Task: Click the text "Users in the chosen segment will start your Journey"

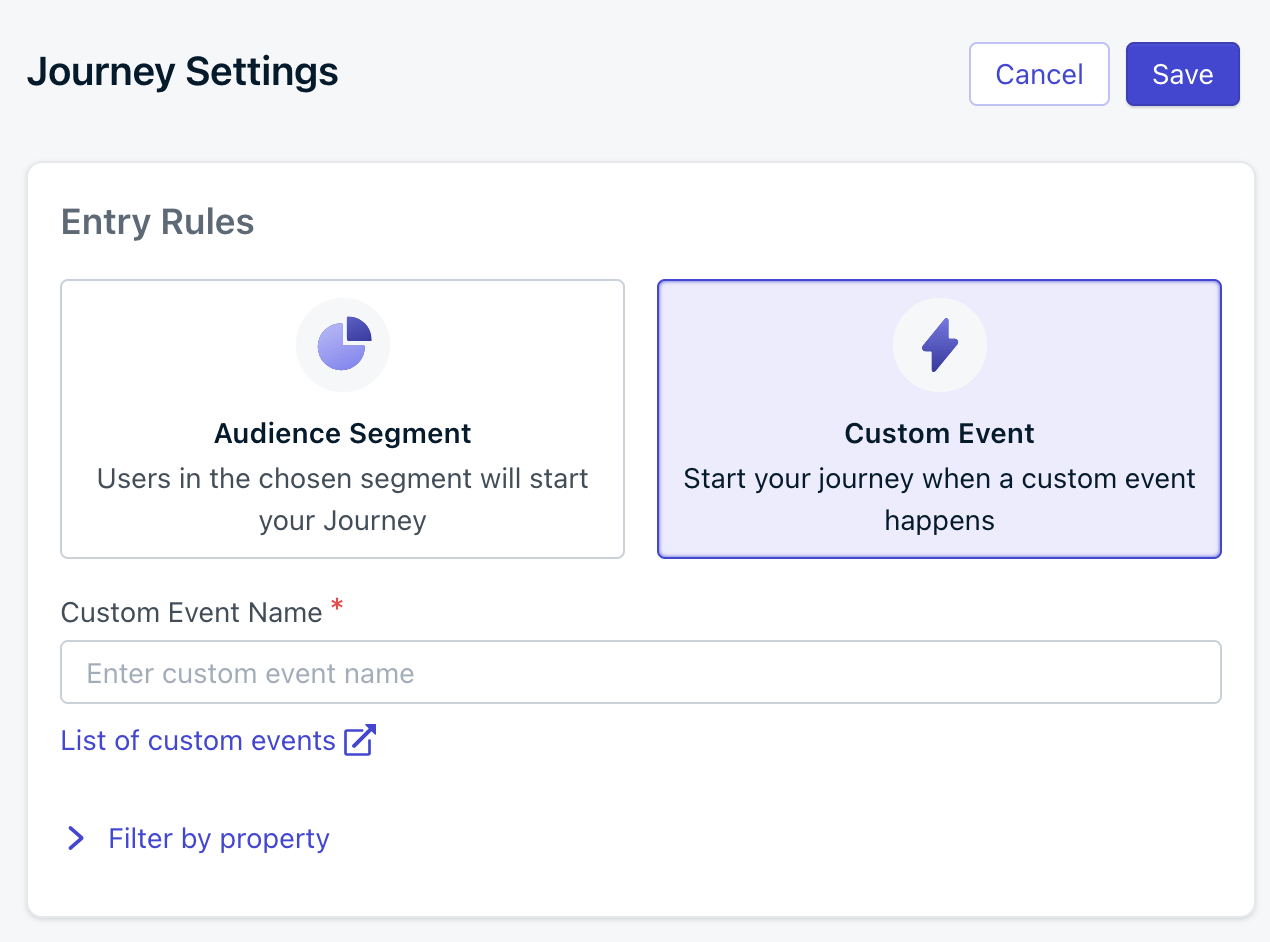Action: pyautogui.click(x=343, y=499)
